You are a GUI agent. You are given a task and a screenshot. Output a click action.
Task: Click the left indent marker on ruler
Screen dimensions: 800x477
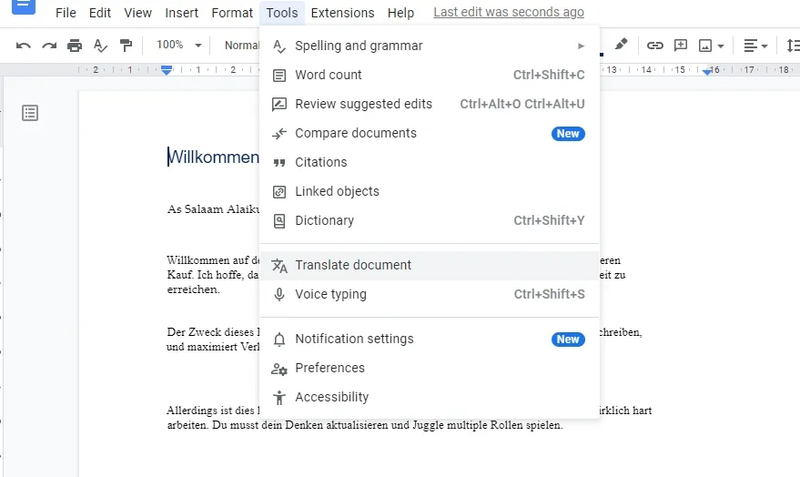tap(166, 70)
